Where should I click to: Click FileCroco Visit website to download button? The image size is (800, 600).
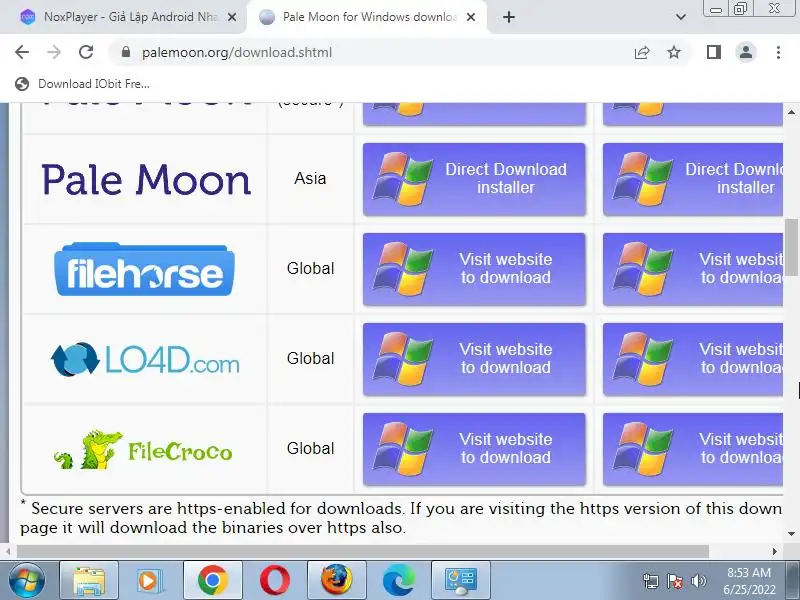tap(474, 449)
